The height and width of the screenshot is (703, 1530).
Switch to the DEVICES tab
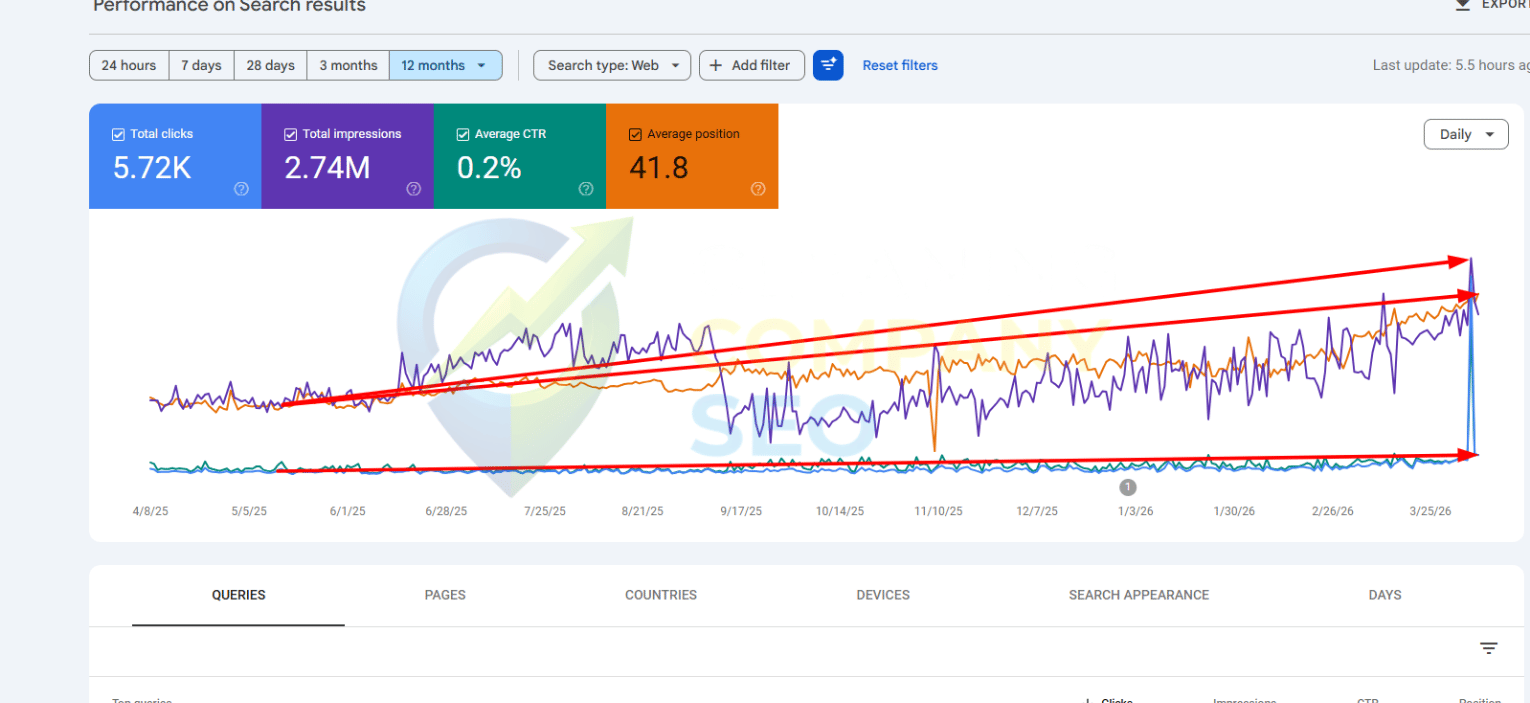(x=882, y=595)
